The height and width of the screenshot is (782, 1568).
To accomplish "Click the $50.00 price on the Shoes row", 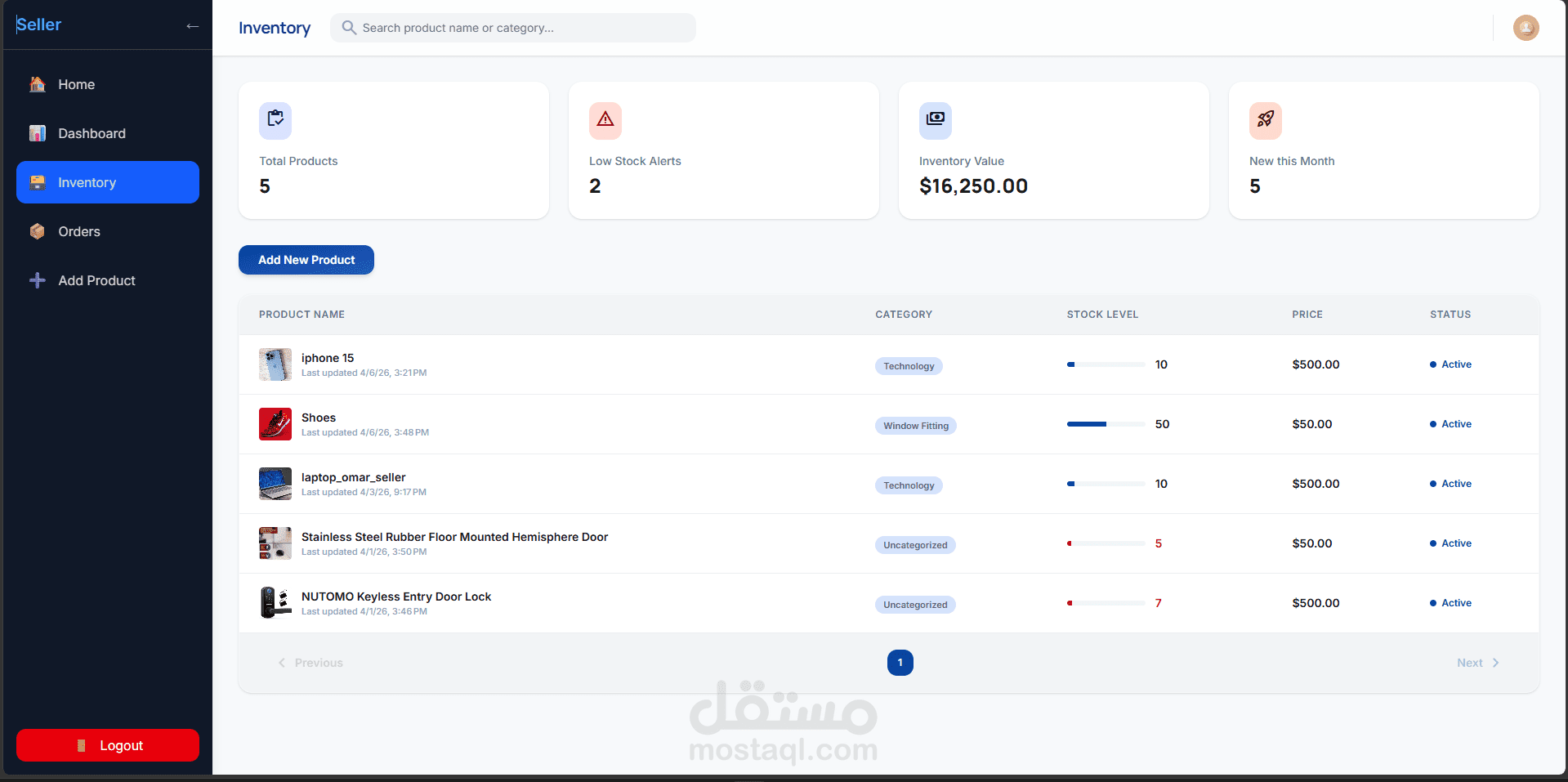I will tap(1312, 424).
